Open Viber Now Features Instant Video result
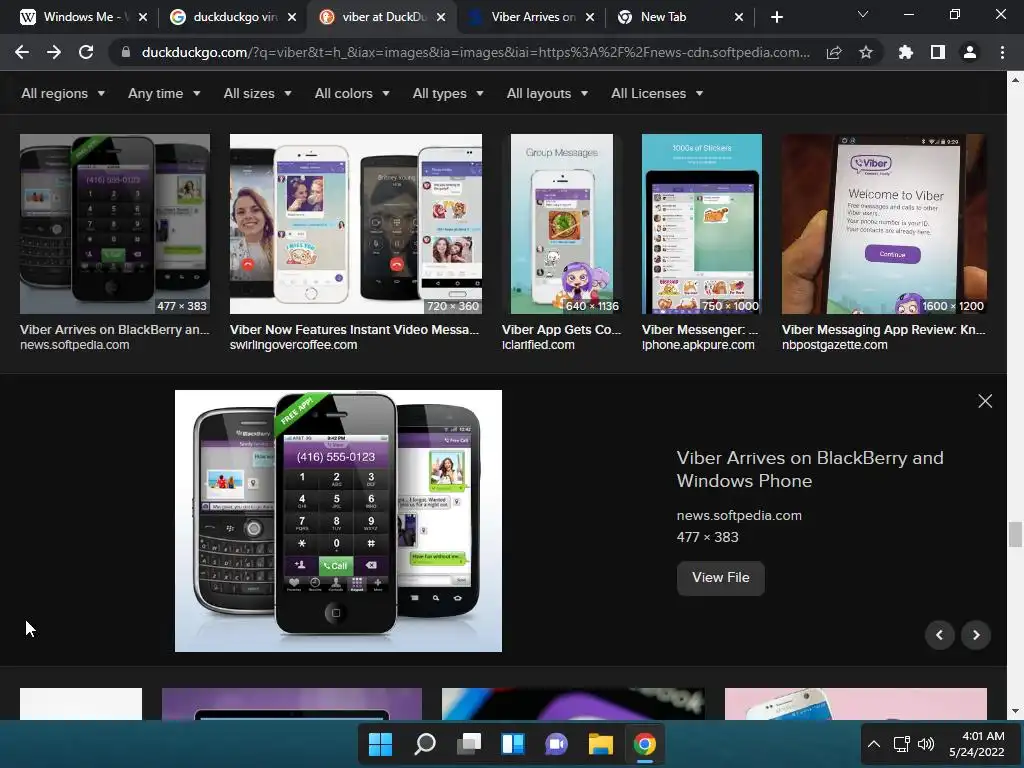Screen dimensions: 1024x768 354,330
